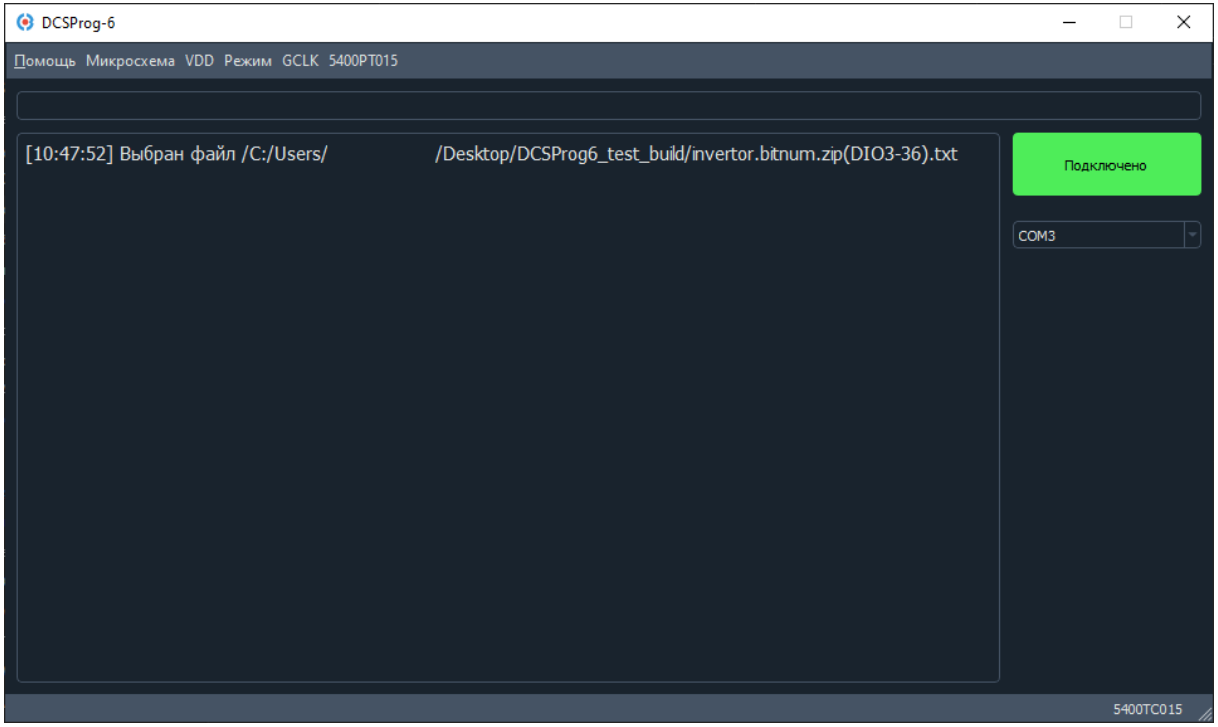Select the COM3 port combo box
Viewport: 1218px width, 727px height.
pos(1098,235)
